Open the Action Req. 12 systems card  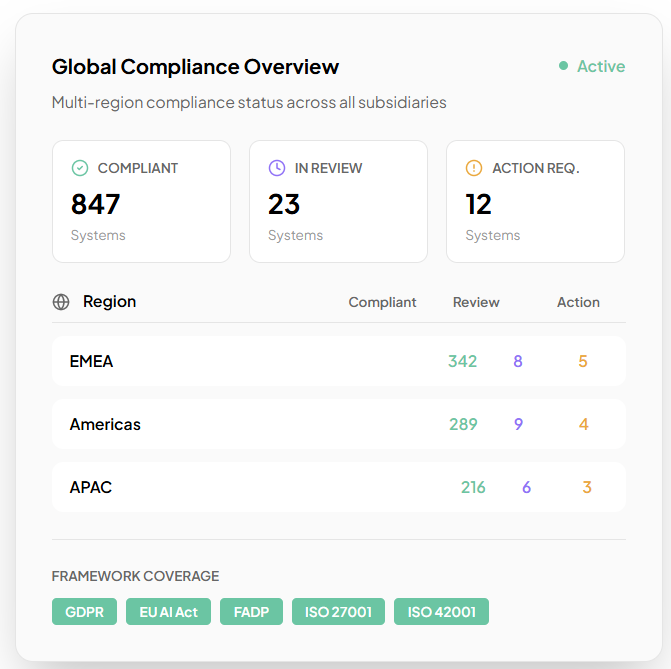[535, 201]
